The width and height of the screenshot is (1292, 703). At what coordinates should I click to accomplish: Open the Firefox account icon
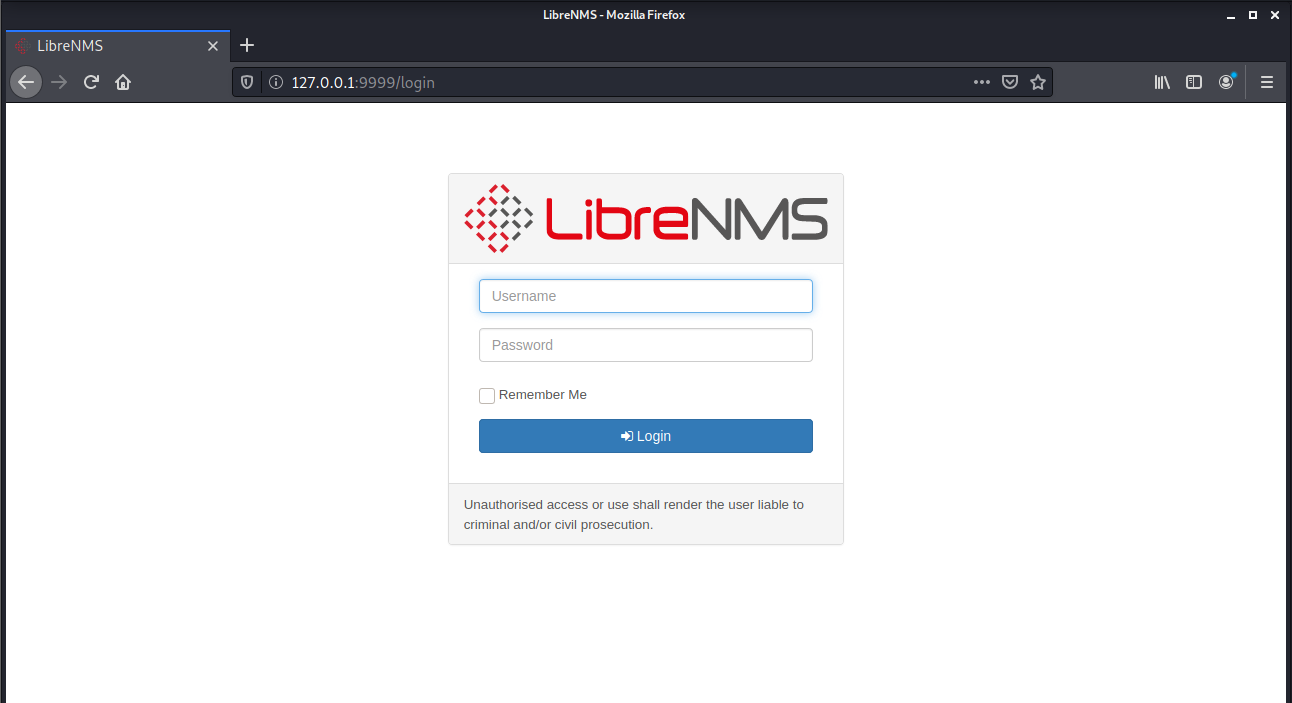1226,82
